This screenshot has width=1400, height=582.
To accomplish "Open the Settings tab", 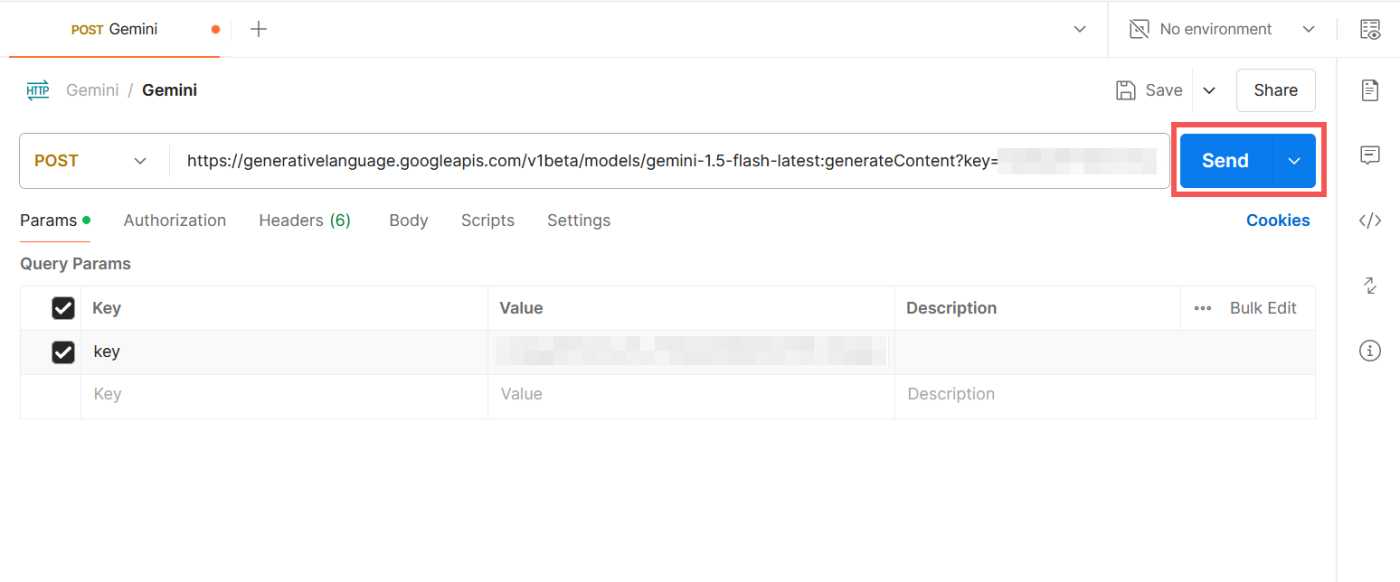I will (579, 220).
